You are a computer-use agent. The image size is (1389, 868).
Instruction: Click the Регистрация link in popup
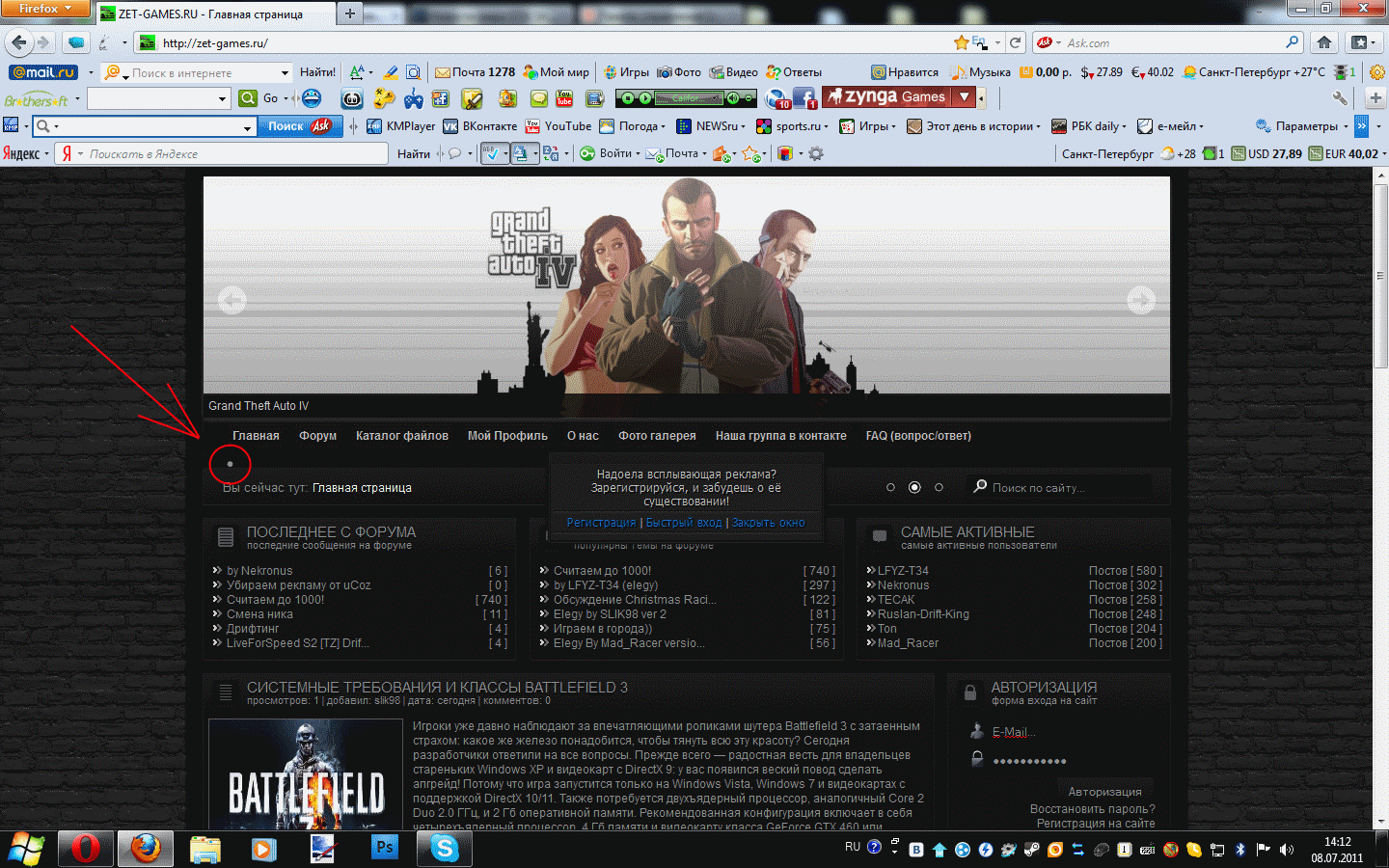[x=601, y=523]
